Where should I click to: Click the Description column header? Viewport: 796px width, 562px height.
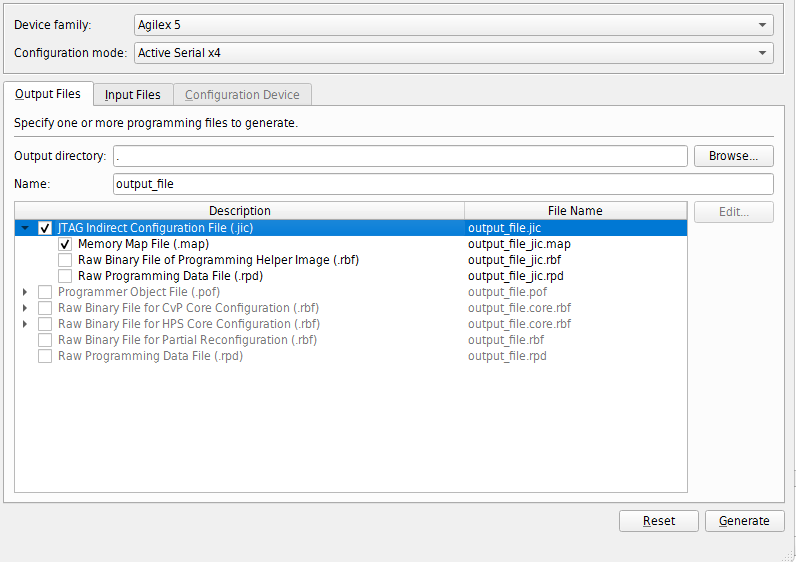pyautogui.click(x=240, y=211)
